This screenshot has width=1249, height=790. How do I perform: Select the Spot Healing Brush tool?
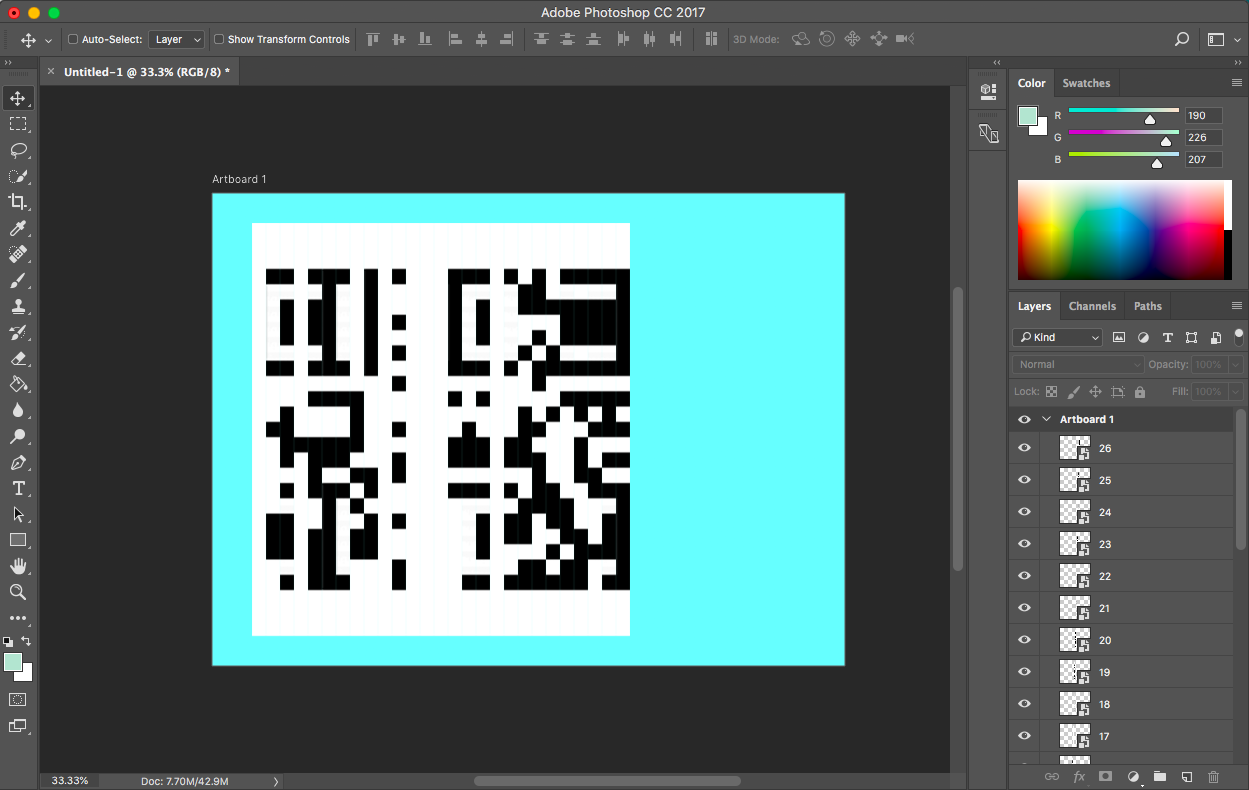pos(18,254)
